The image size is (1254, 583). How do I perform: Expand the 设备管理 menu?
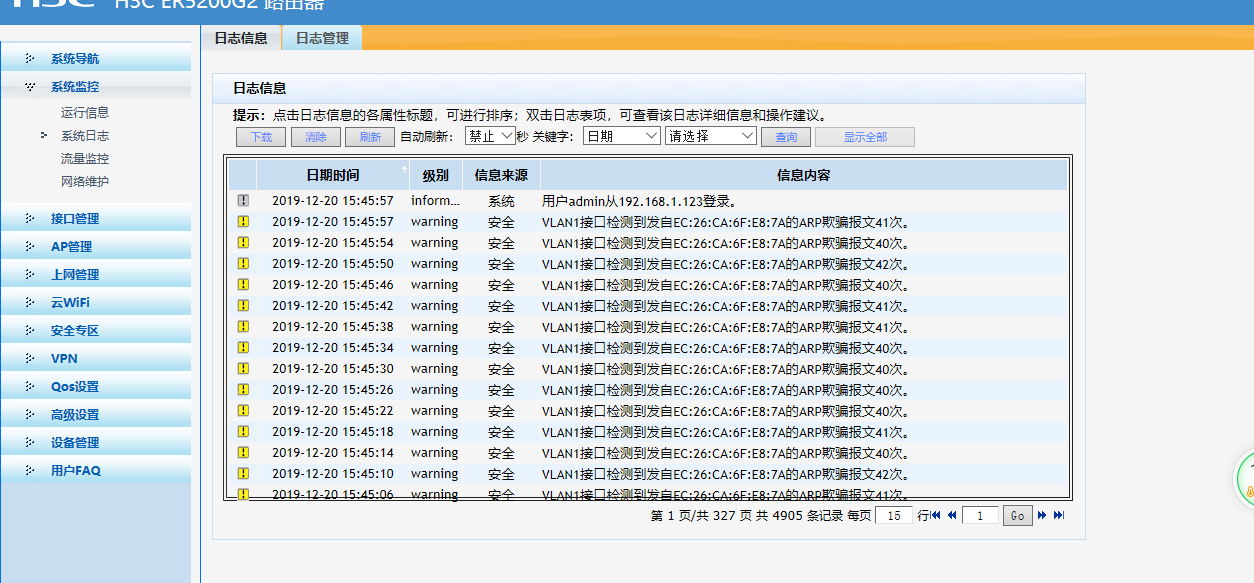96,443
